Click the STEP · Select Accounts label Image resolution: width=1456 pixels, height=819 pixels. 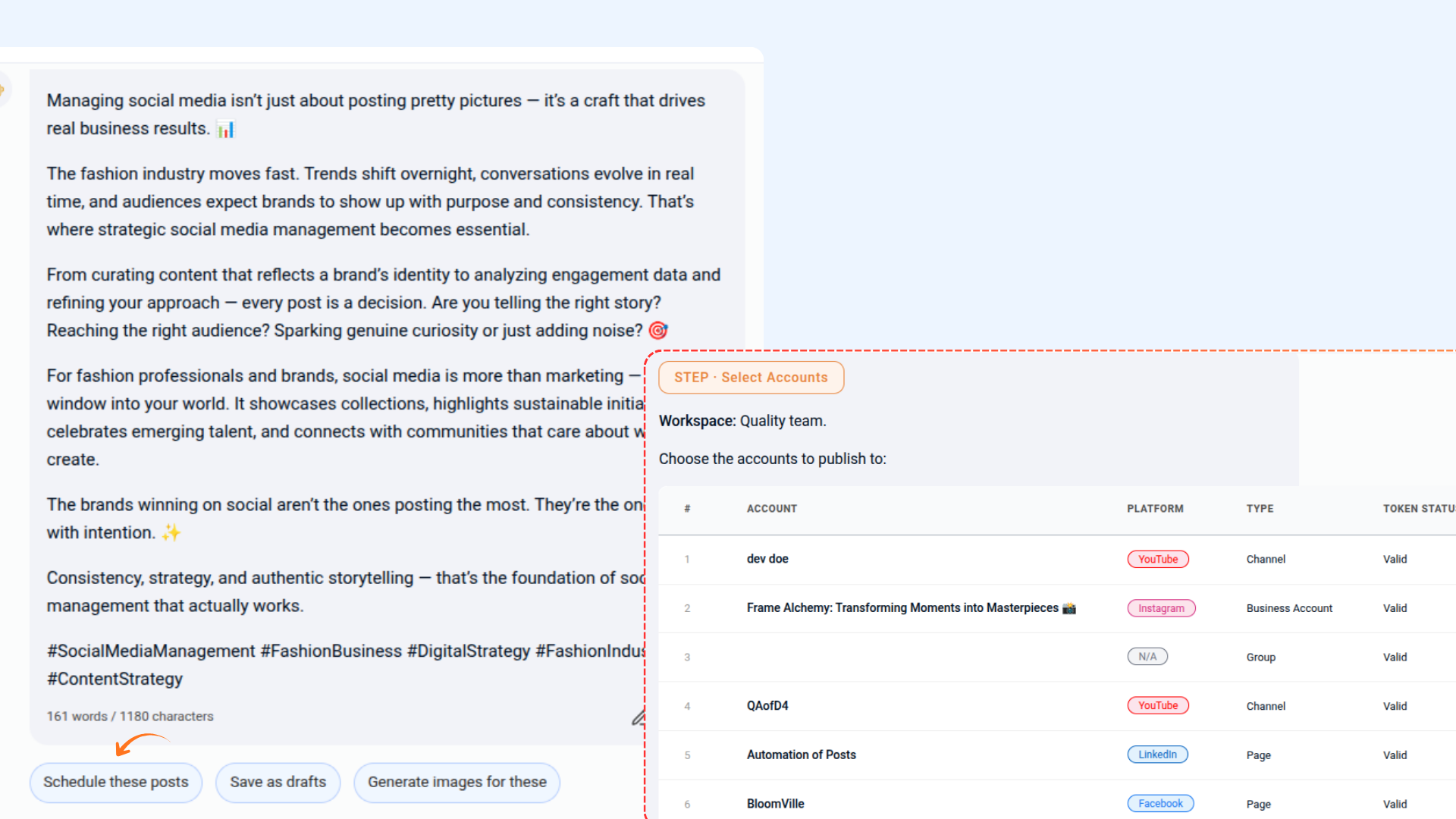751,378
